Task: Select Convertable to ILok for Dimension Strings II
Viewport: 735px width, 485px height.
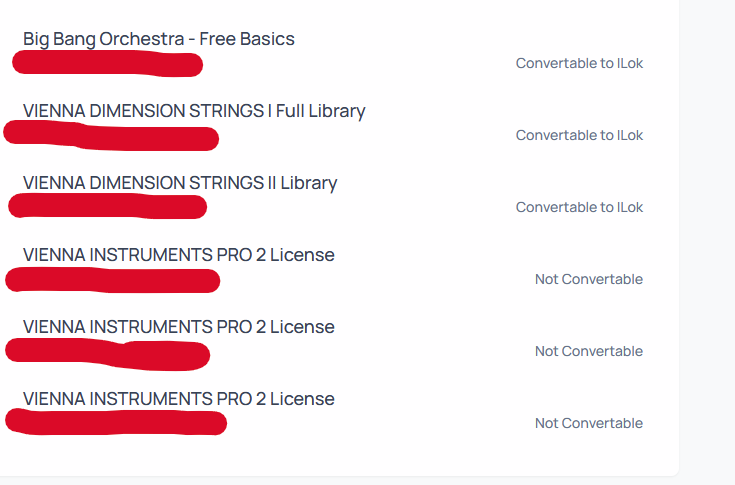Action: coord(579,207)
